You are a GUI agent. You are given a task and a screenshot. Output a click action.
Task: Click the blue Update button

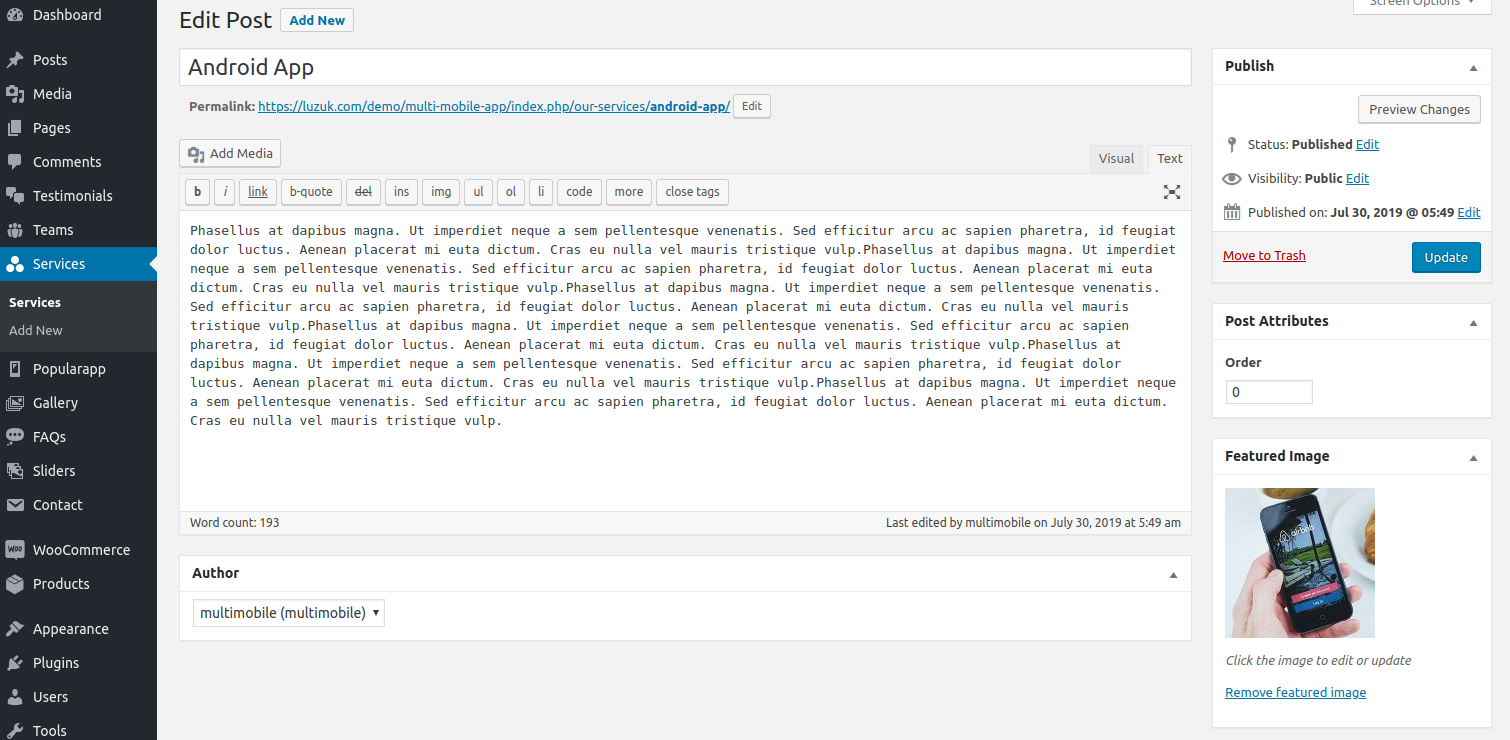tap(1446, 257)
